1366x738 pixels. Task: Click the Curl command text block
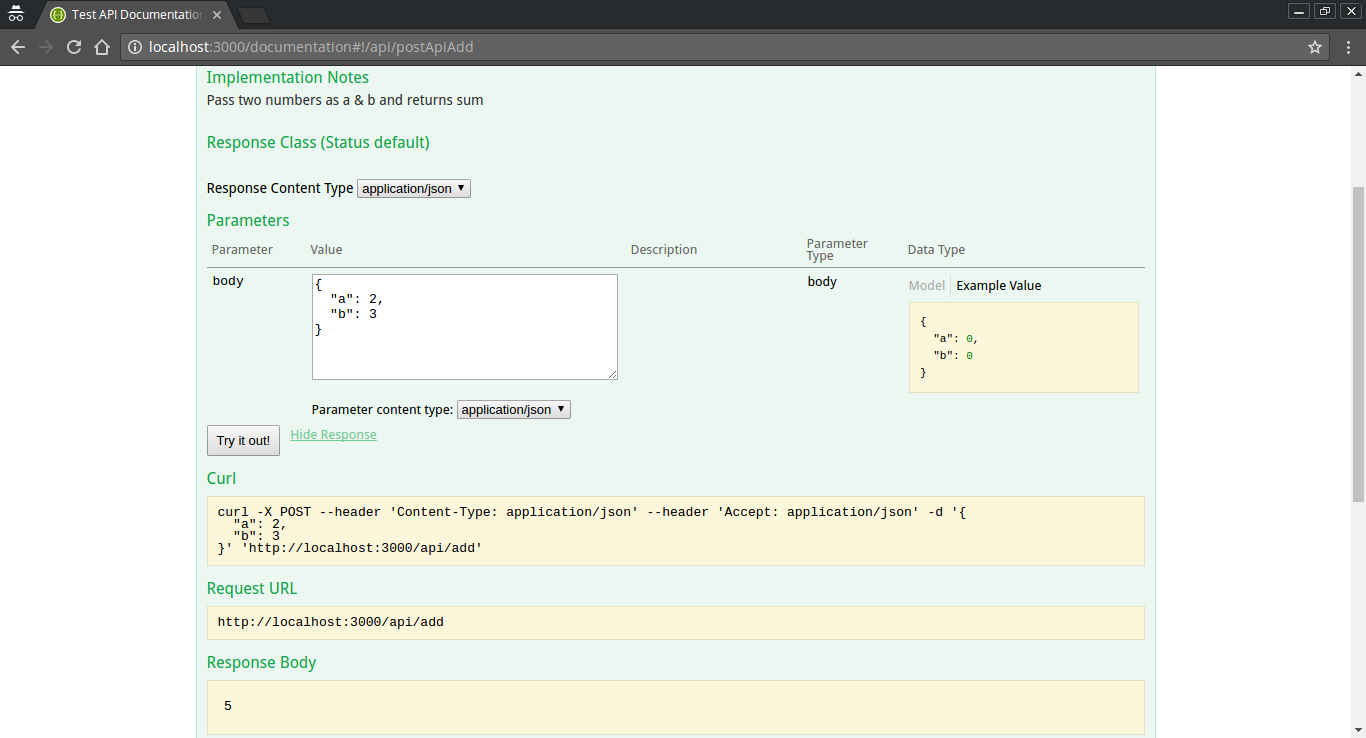point(676,531)
